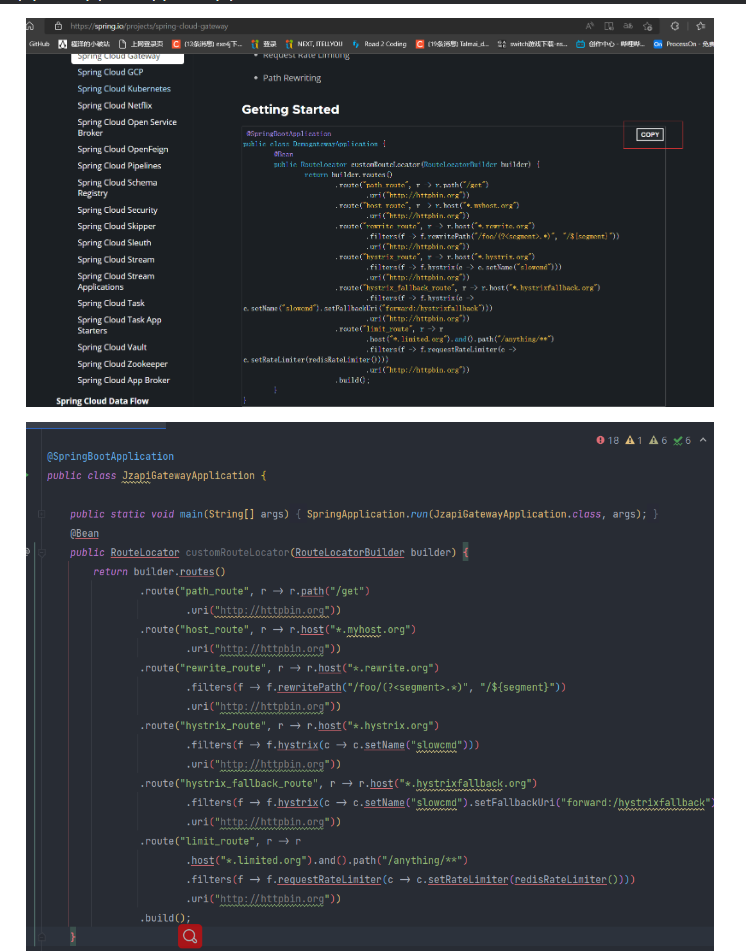
Task: Open Spring Cloud Schema Registry link
Action: (117, 187)
